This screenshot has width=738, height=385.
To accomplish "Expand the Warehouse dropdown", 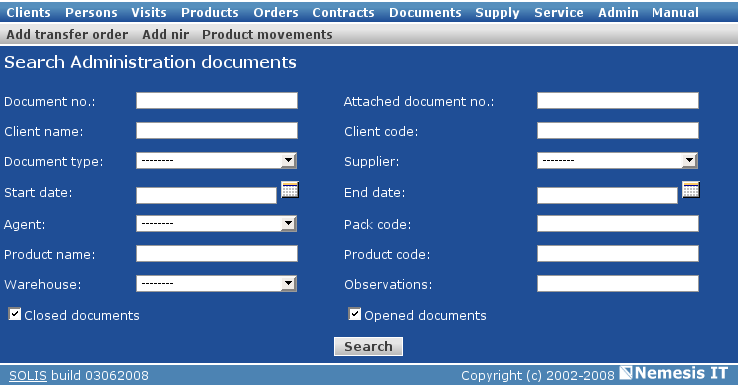I will [x=217, y=284].
